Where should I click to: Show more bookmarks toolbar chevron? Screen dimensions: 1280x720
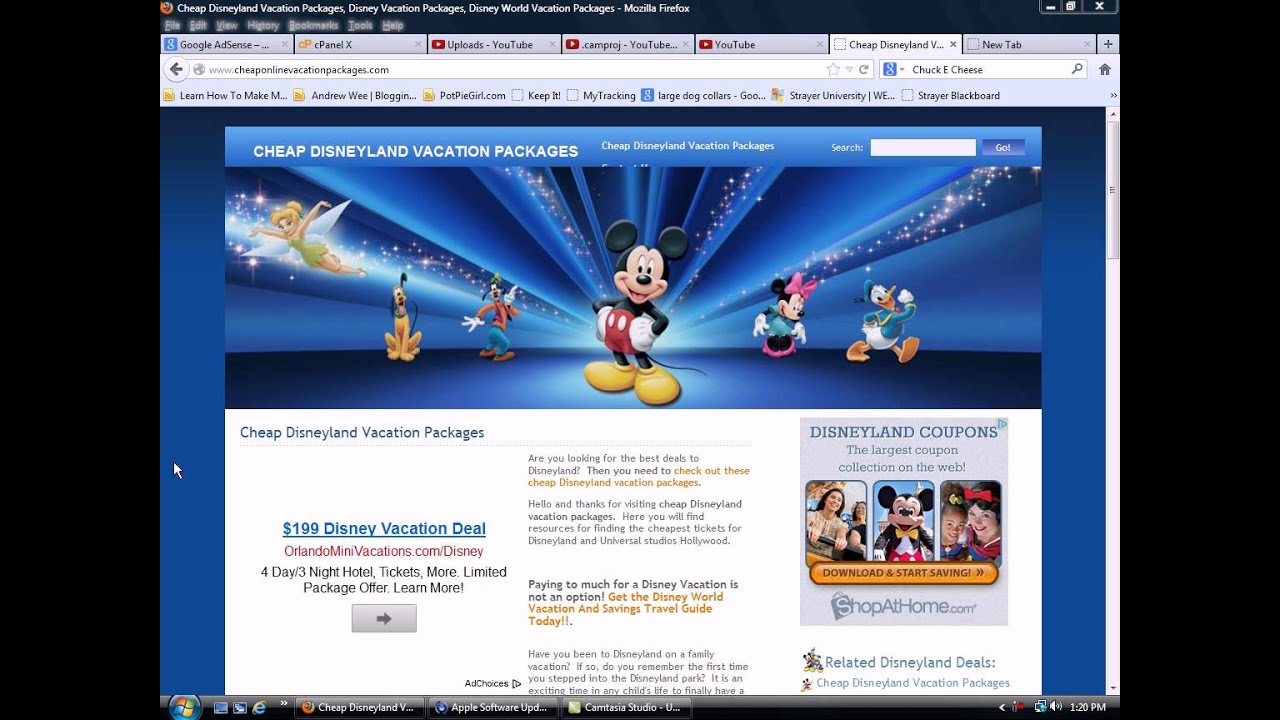(x=1113, y=95)
